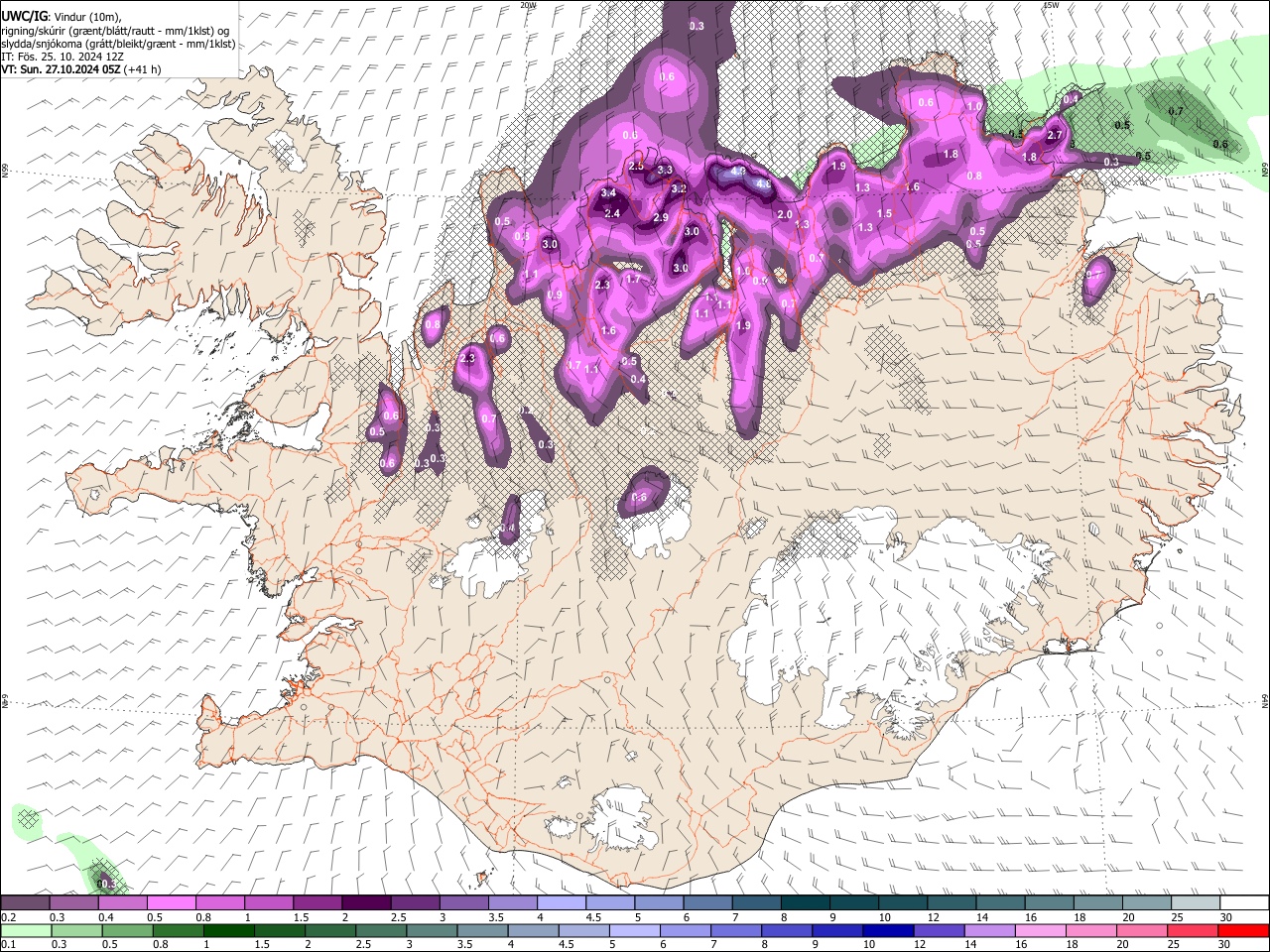The width and height of the screenshot is (1270, 952).
Task: Select the bright pink 0.5–0.8 snow legend swatch
Action: [171, 903]
